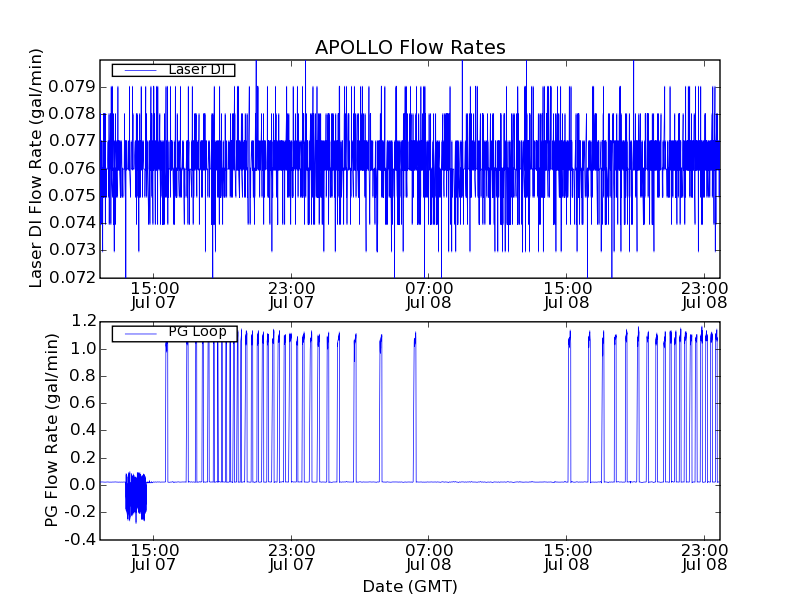Click the noisy negative PG burst near Jul 07 15:00
Screen dimensions: 800x600
coord(136,496)
